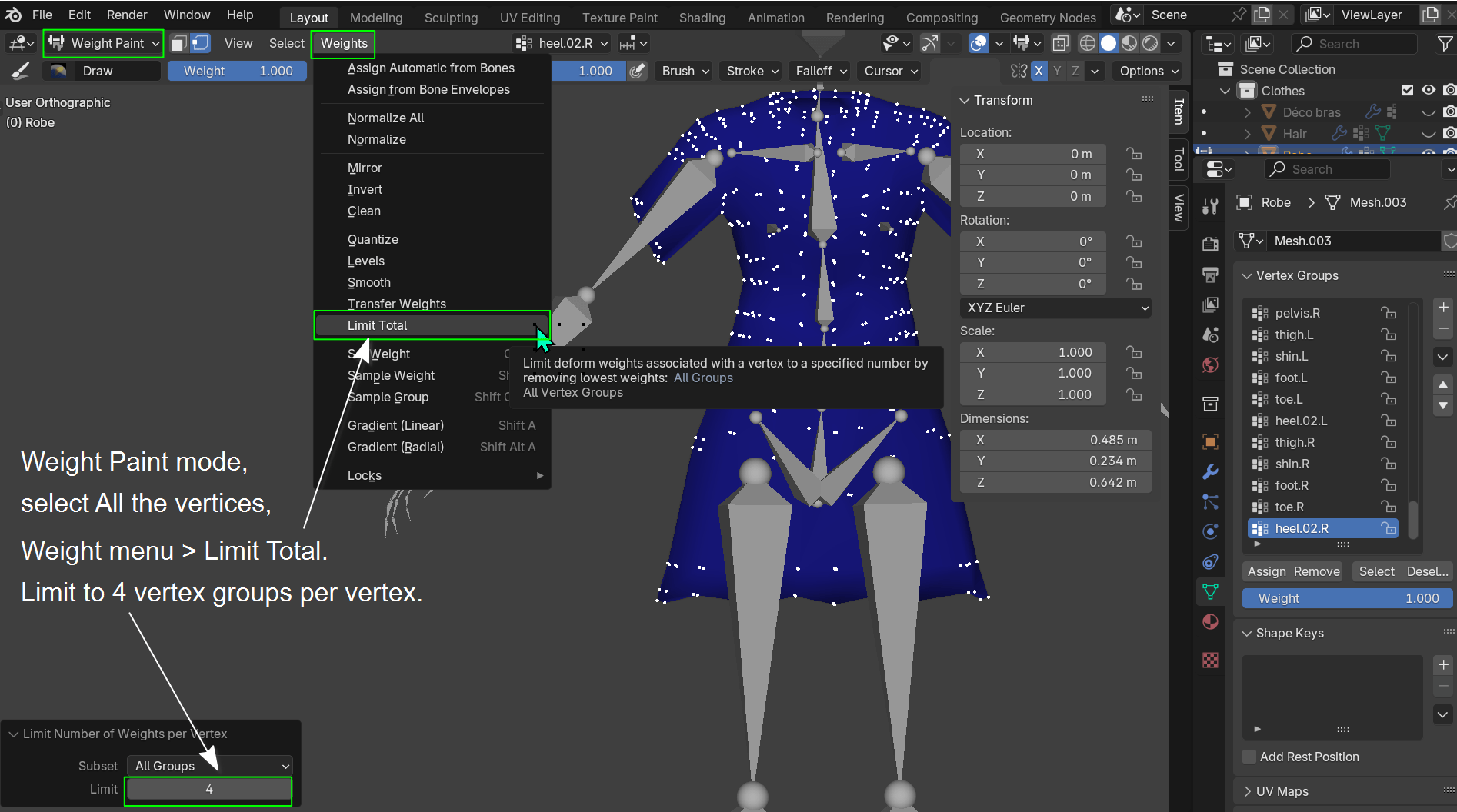
Task: Toggle the Y mirror axis button
Action: pyautogui.click(x=1057, y=71)
